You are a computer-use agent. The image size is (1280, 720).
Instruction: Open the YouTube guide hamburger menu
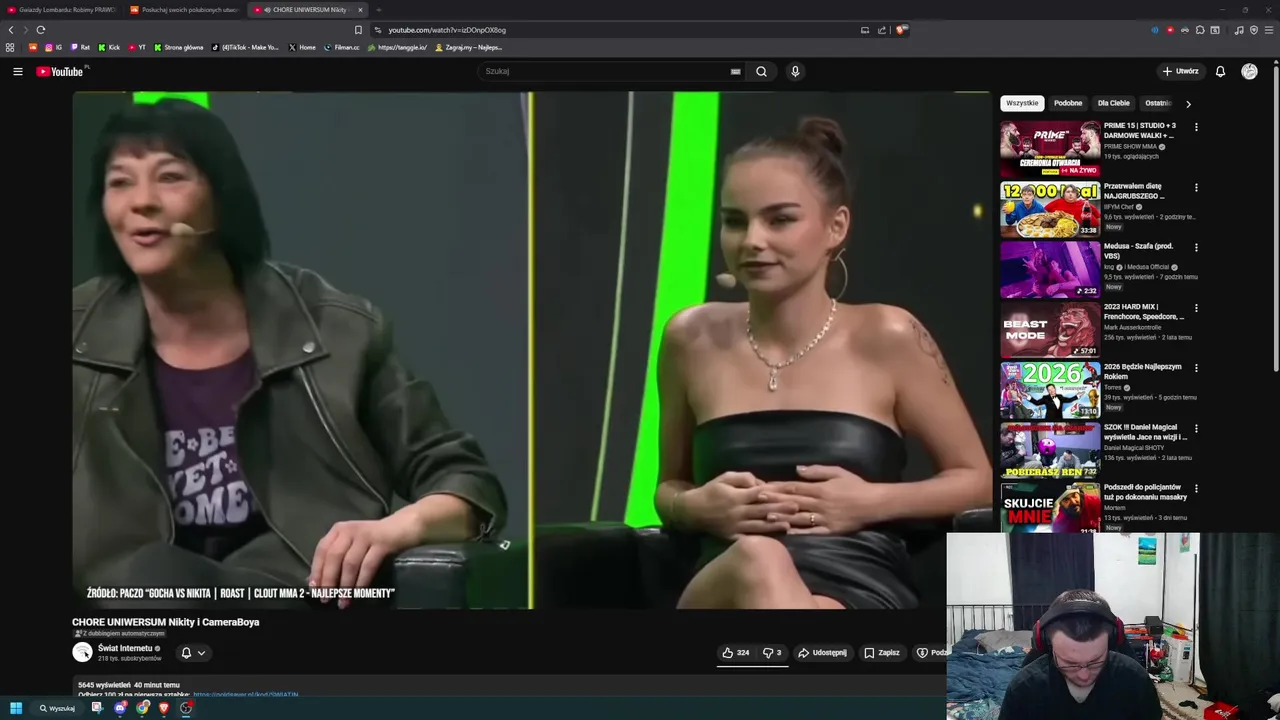tap(17, 71)
